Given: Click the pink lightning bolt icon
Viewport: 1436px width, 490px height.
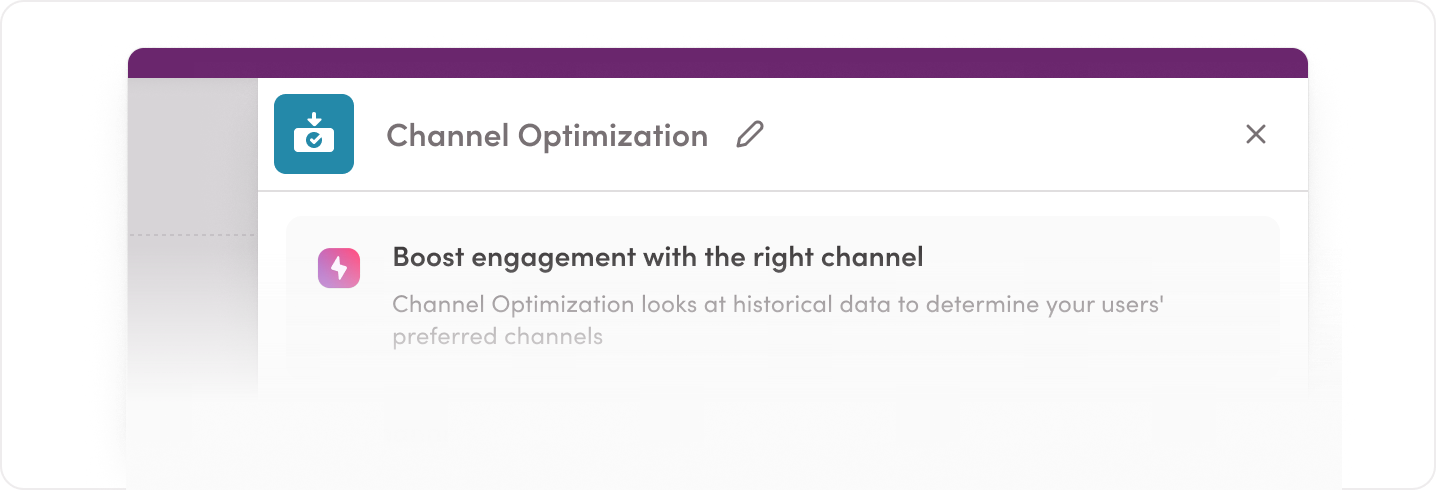Looking at the screenshot, I should (339, 268).
